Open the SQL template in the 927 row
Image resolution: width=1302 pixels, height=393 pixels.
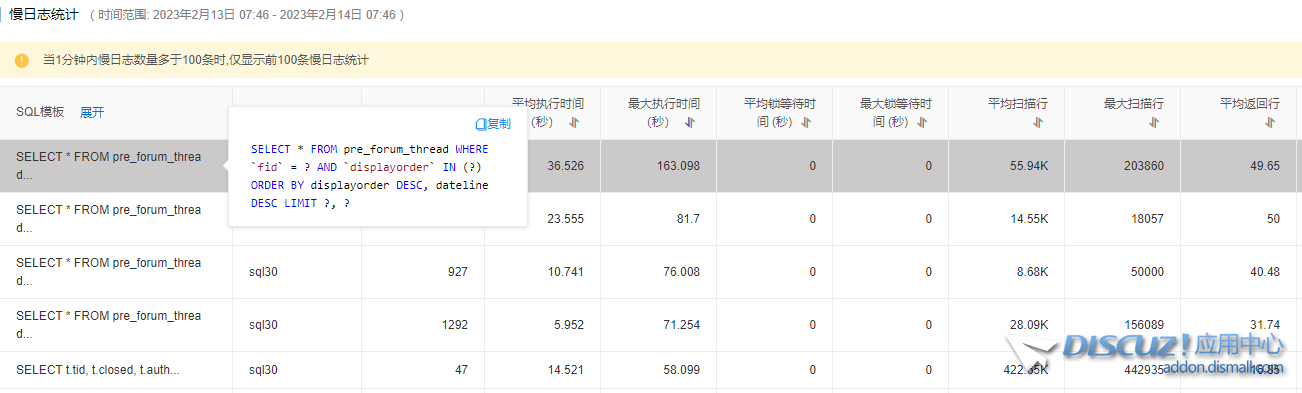(x=109, y=272)
